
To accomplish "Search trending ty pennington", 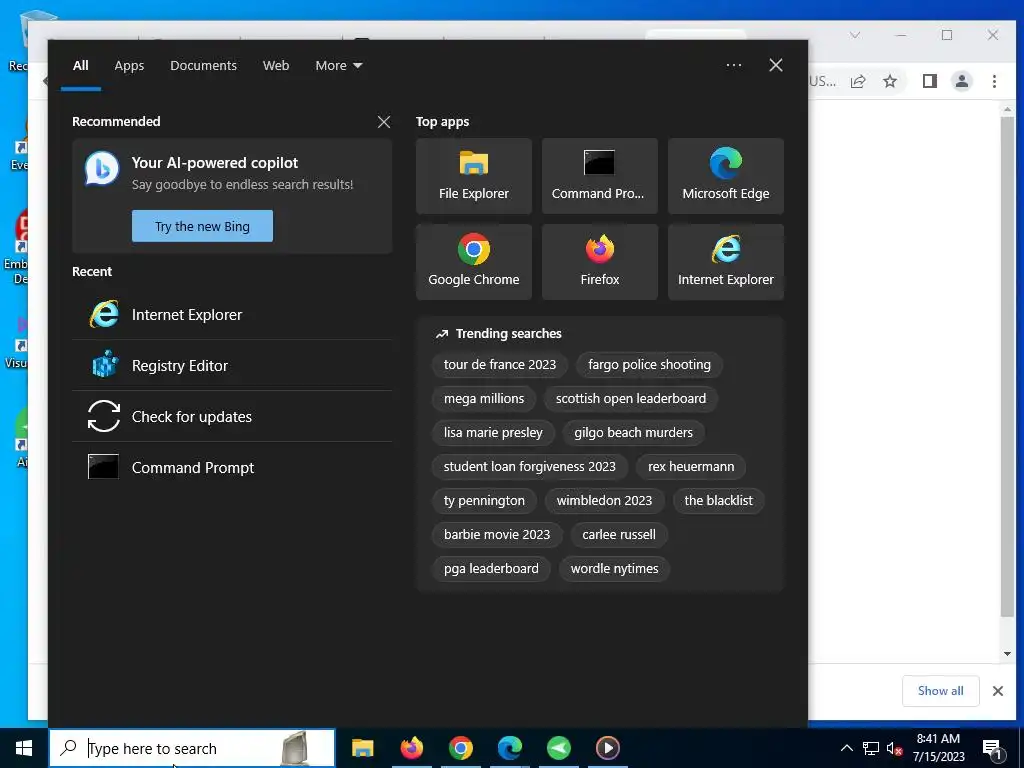I will tap(484, 500).
